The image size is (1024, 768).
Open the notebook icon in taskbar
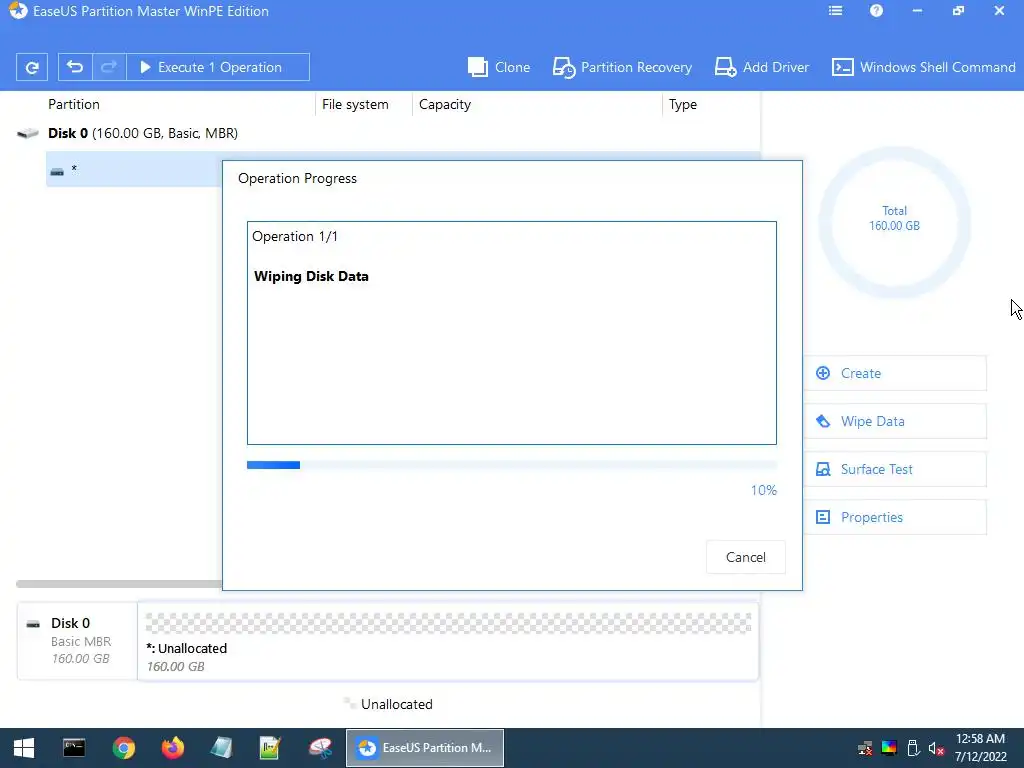221,748
